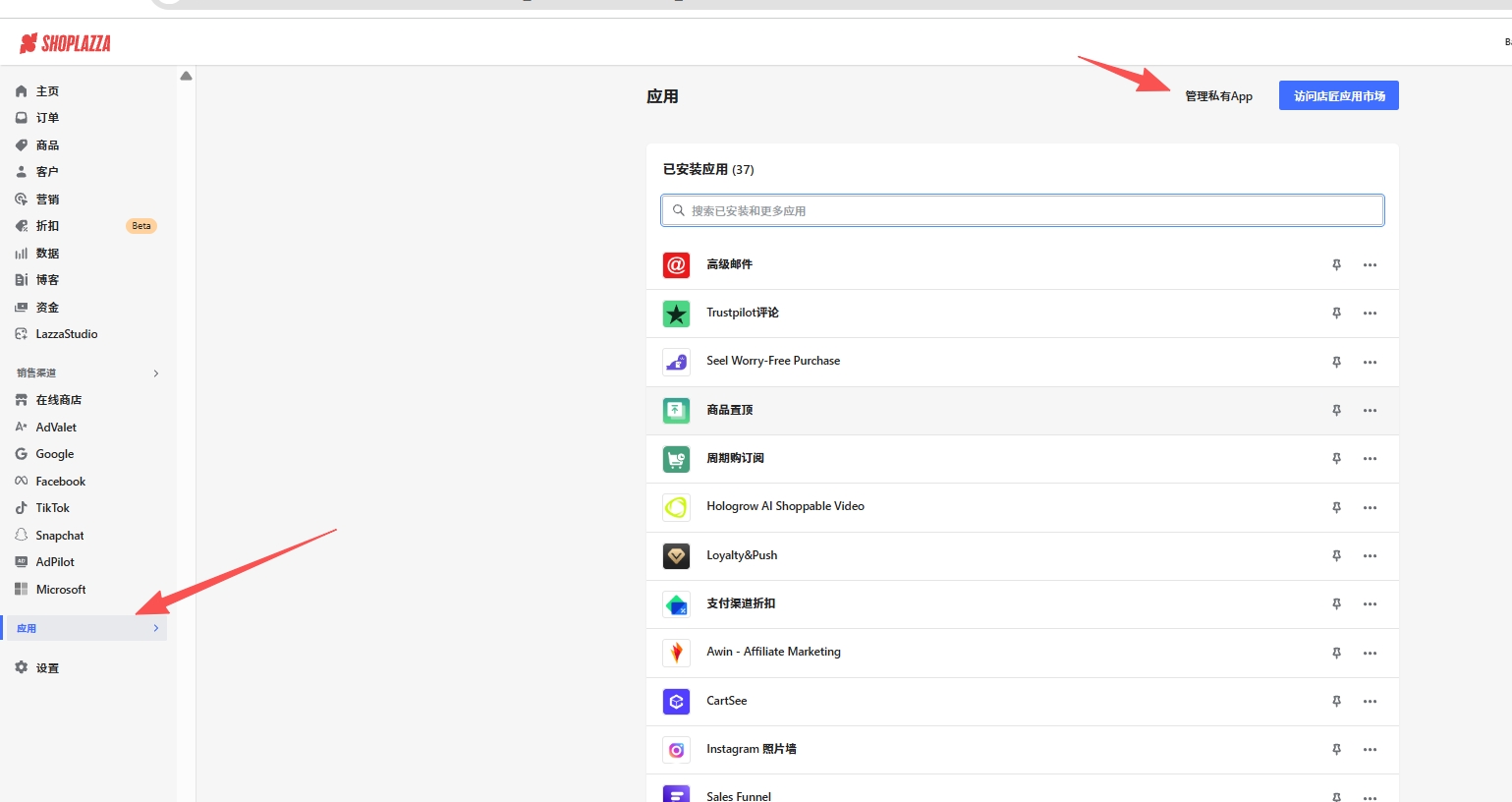Expand the 销售渠道 section chevron
The image size is (1512, 802).
tap(156, 373)
